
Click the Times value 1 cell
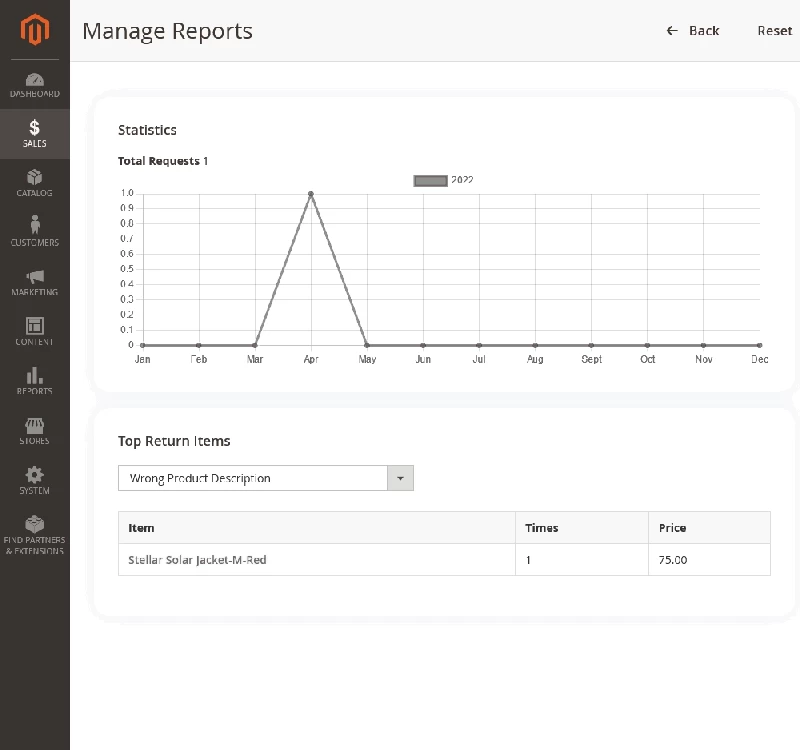[x=582, y=560]
